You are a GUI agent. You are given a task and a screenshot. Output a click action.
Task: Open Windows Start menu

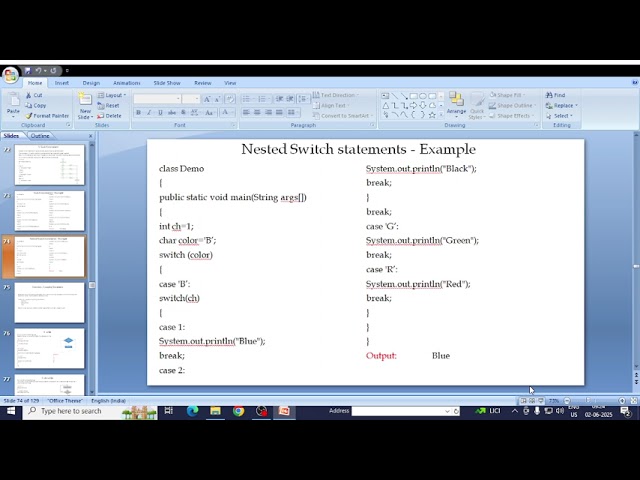coord(11,411)
